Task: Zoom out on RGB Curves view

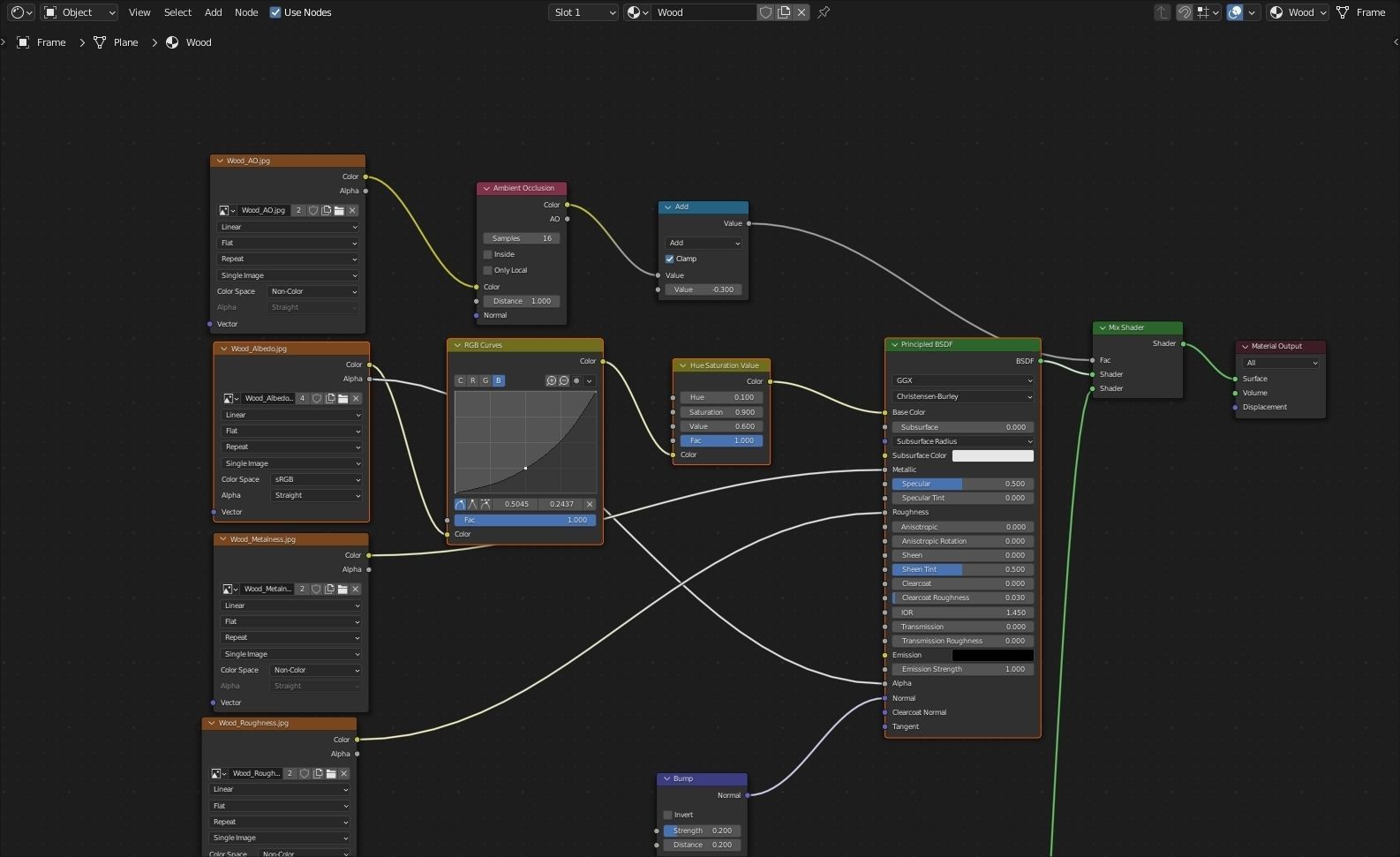Action: [563, 380]
